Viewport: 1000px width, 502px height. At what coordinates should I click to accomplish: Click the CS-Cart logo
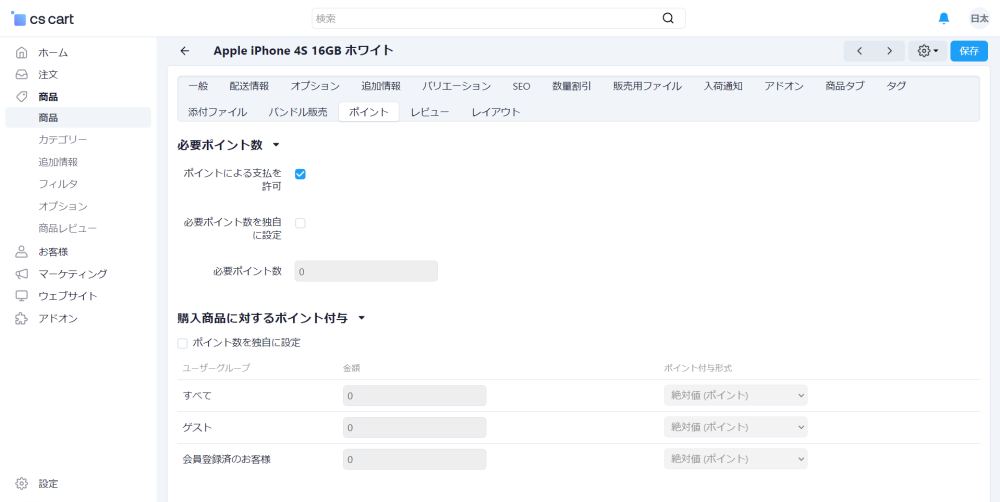[x=43, y=19]
